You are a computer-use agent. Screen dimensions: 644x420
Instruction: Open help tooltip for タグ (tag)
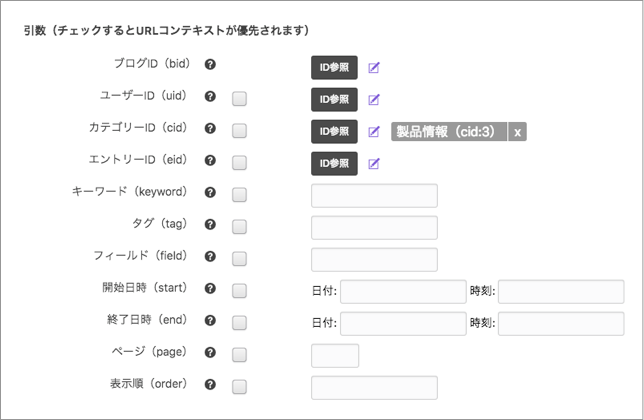211,224
